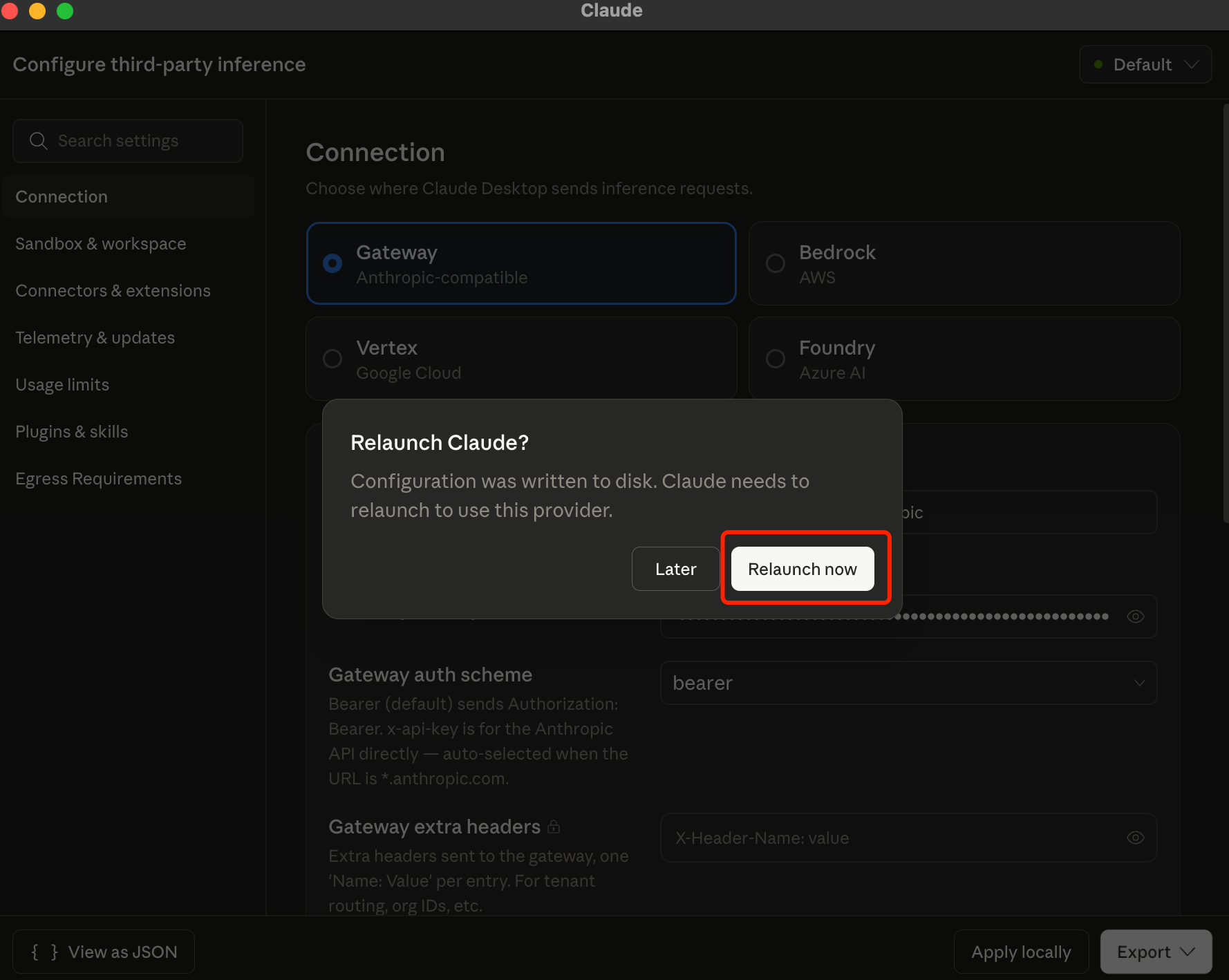This screenshot has height=980, width=1229.
Task: Open the Export dropdown menu
Action: click(x=1156, y=952)
